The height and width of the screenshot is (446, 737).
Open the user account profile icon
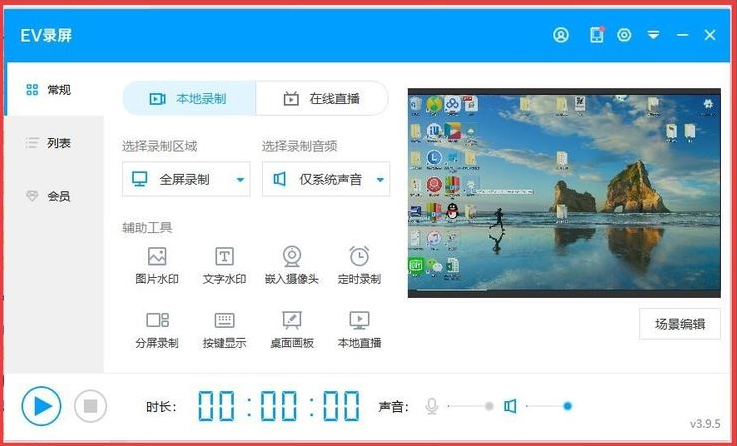click(561, 35)
